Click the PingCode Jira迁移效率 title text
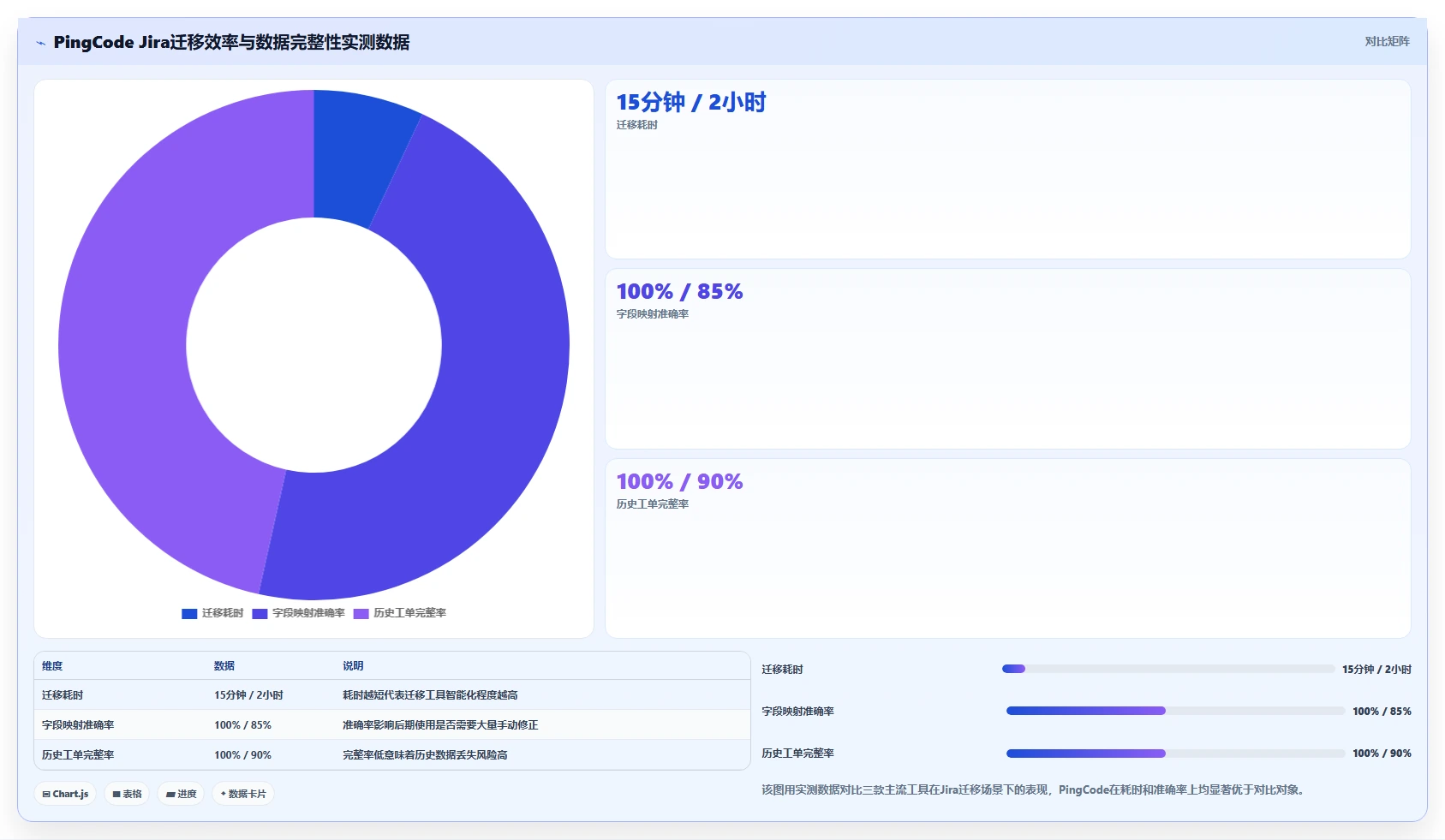This screenshot has width=1445, height=840. point(231,42)
